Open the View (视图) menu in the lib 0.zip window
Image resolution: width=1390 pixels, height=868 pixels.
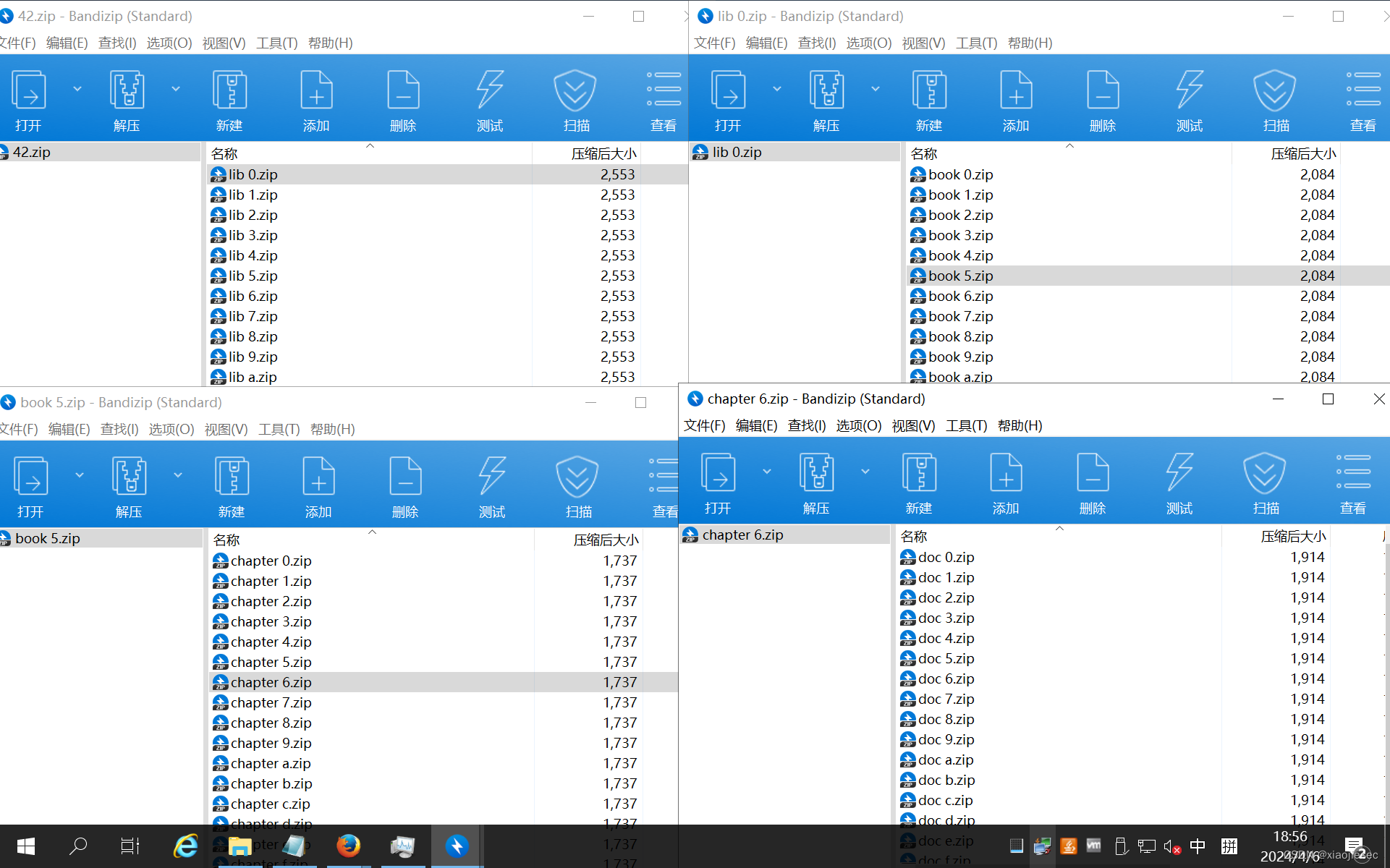pyautogui.click(x=923, y=43)
